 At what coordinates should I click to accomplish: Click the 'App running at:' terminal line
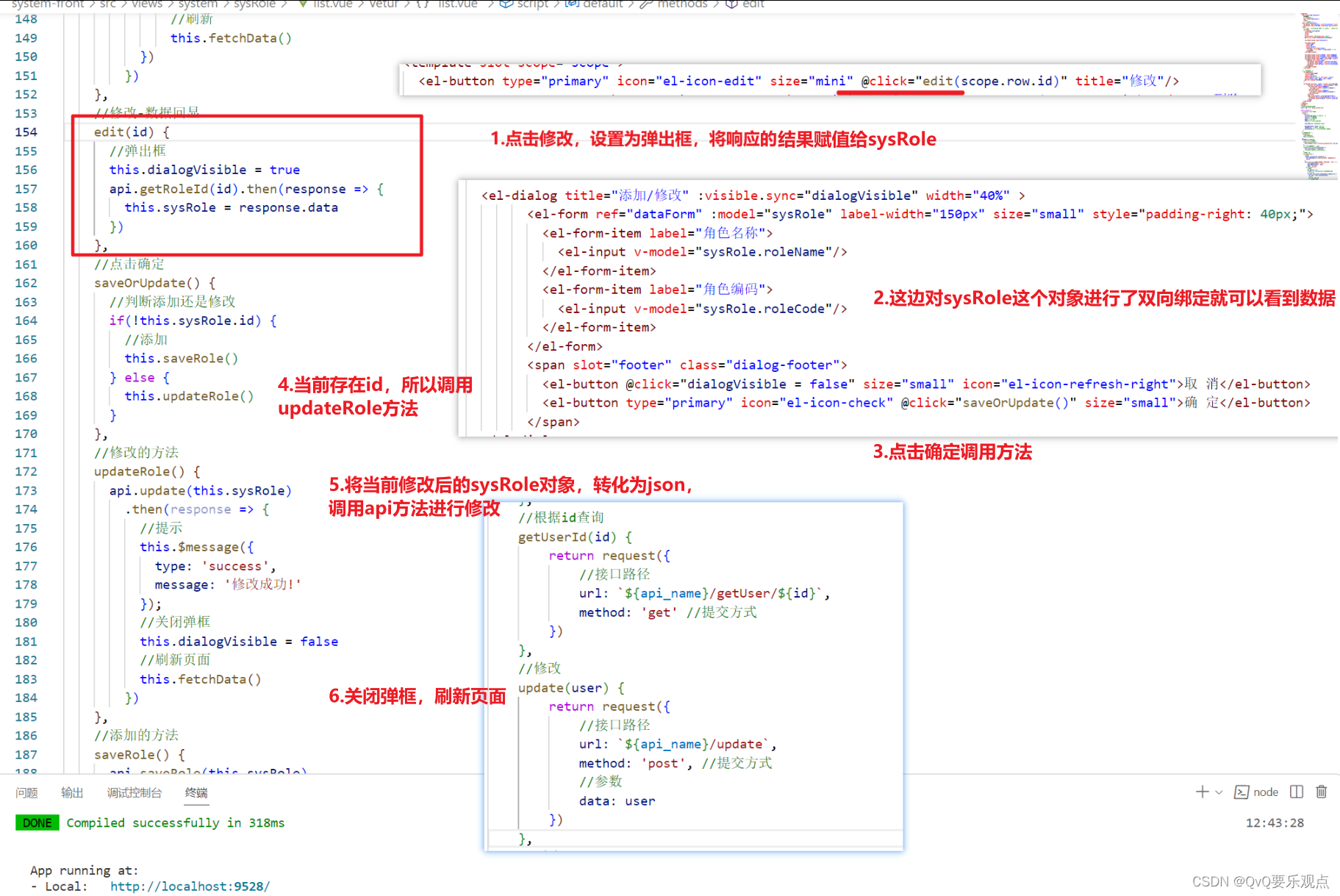coord(84,870)
